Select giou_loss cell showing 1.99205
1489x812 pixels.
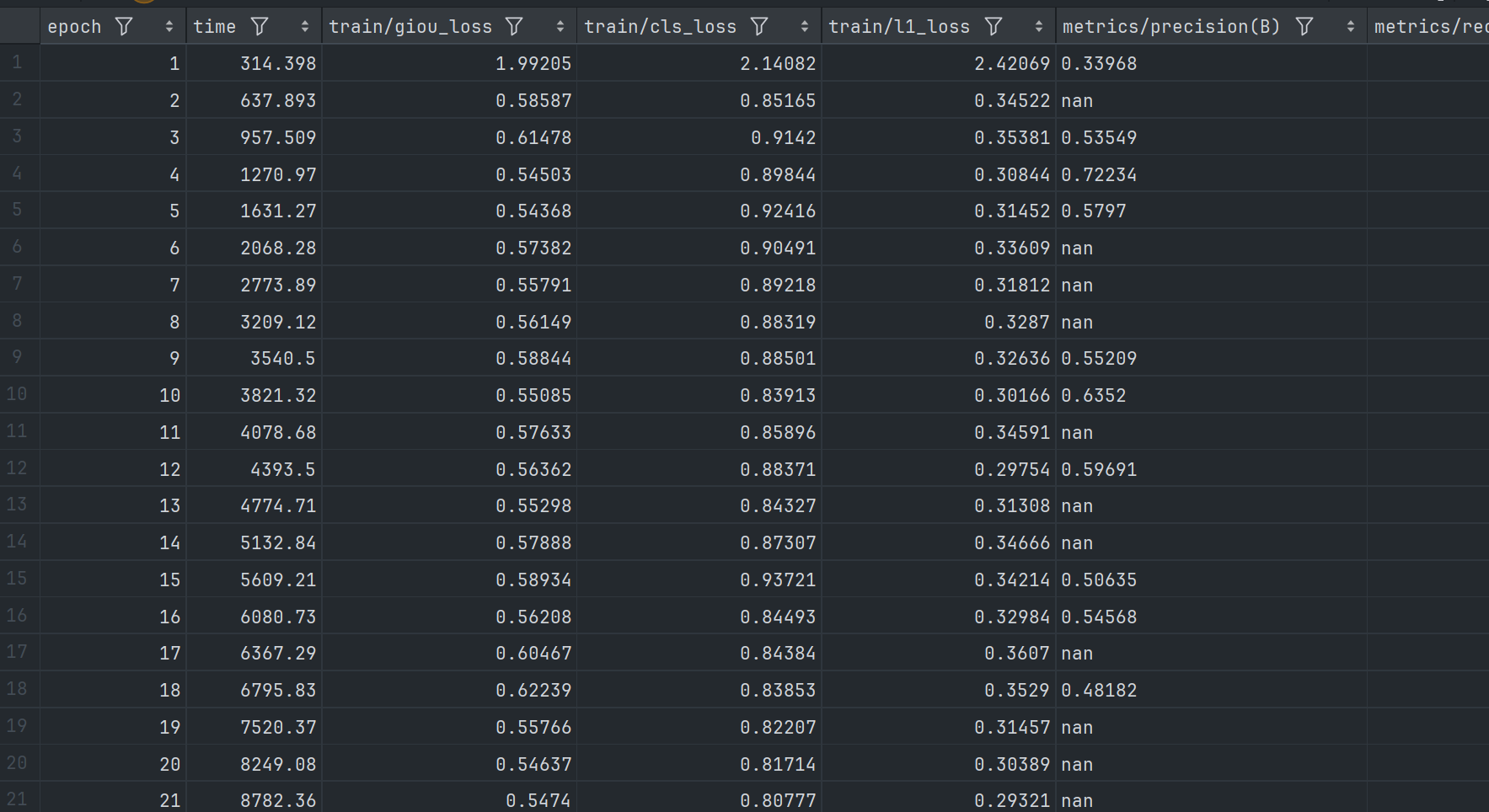point(533,64)
